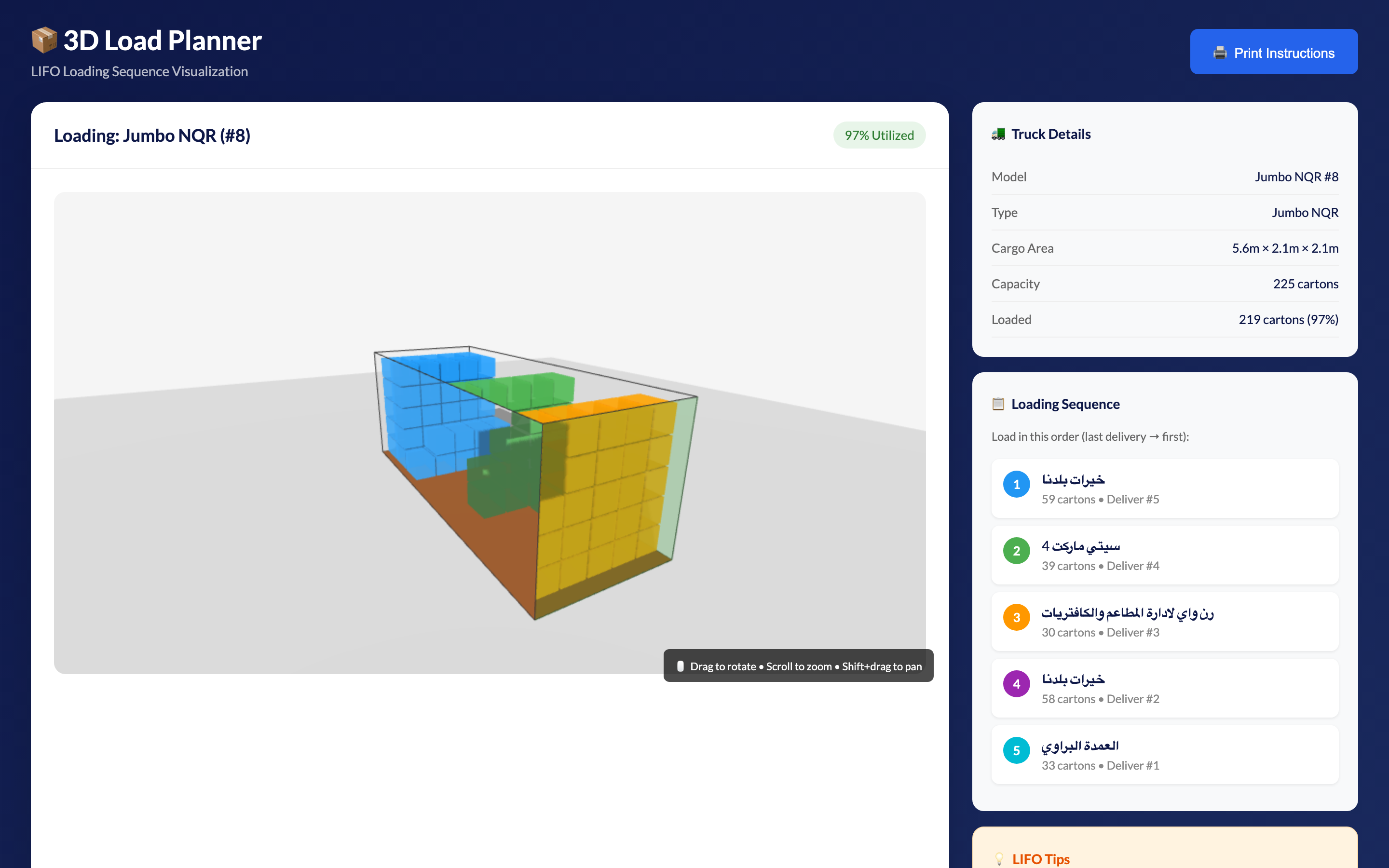The image size is (1389, 868).
Task: Click the Load in this order instruction text
Action: tap(1090, 436)
